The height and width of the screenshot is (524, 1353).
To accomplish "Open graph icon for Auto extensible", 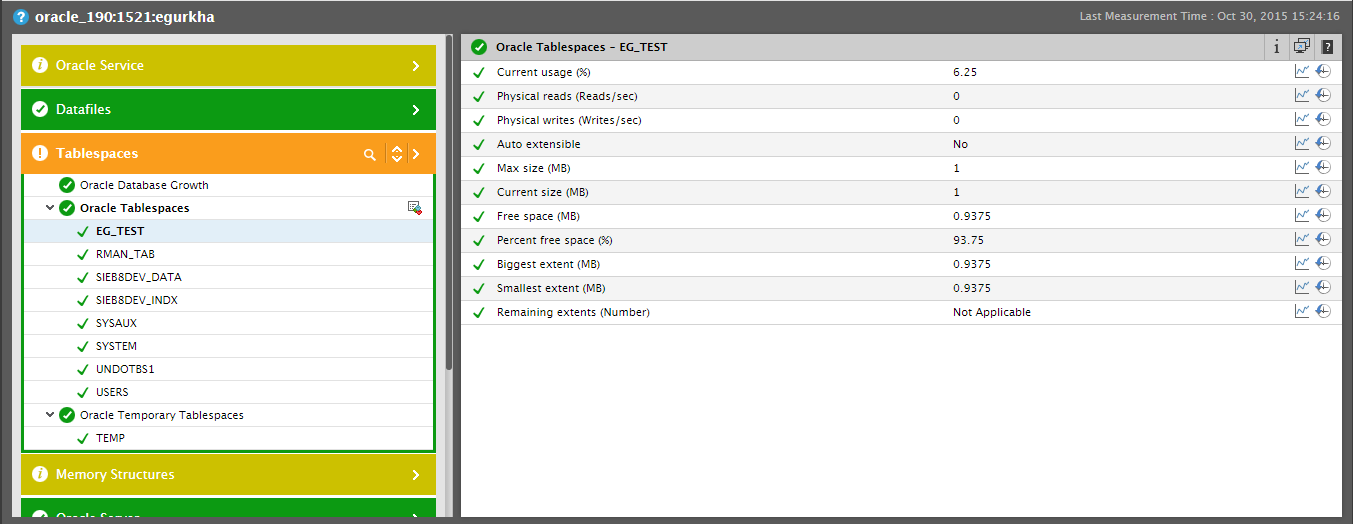I will point(1301,143).
